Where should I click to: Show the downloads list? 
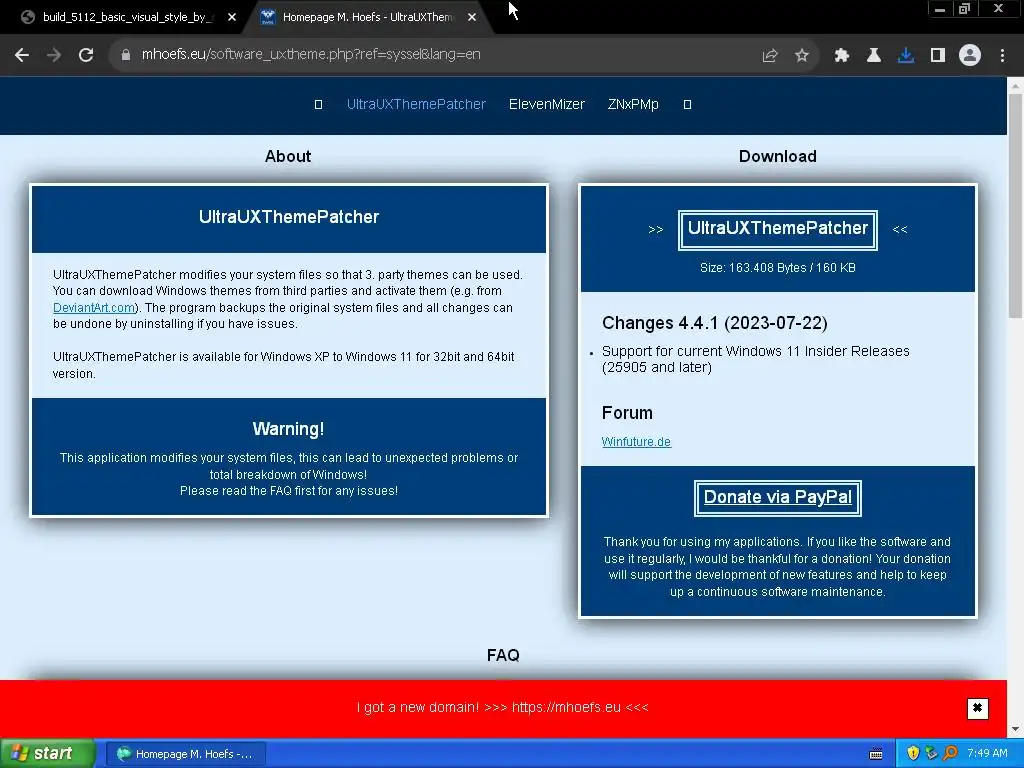coord(905,56)
